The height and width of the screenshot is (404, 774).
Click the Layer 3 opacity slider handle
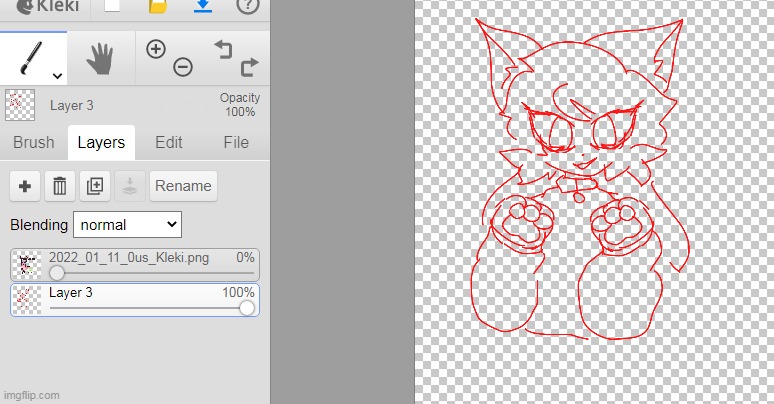[247, 308]
